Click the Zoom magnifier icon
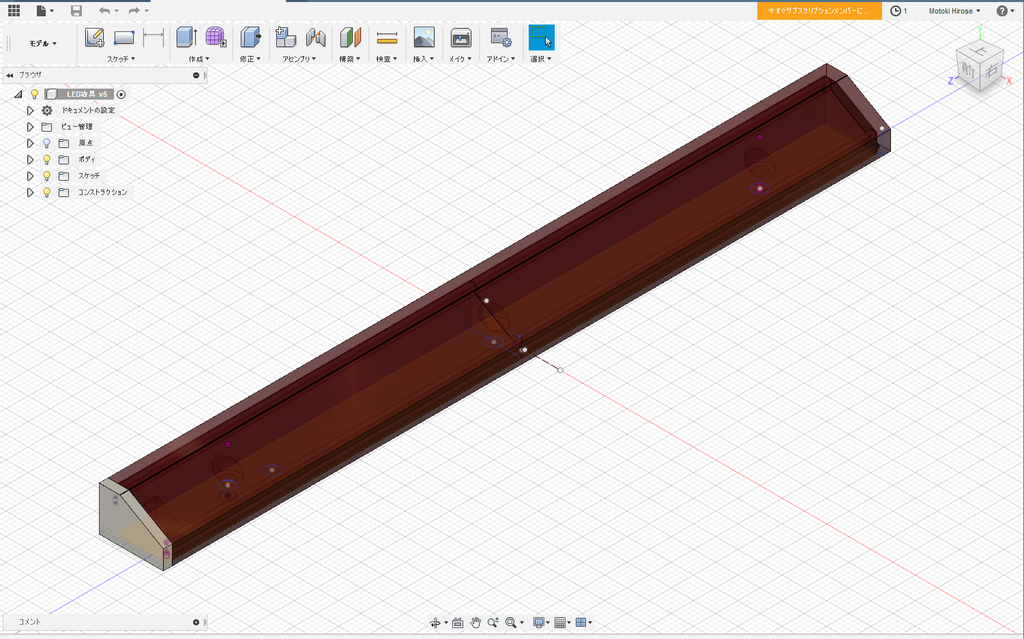The image size is (1024, 639). pos(493,623)
